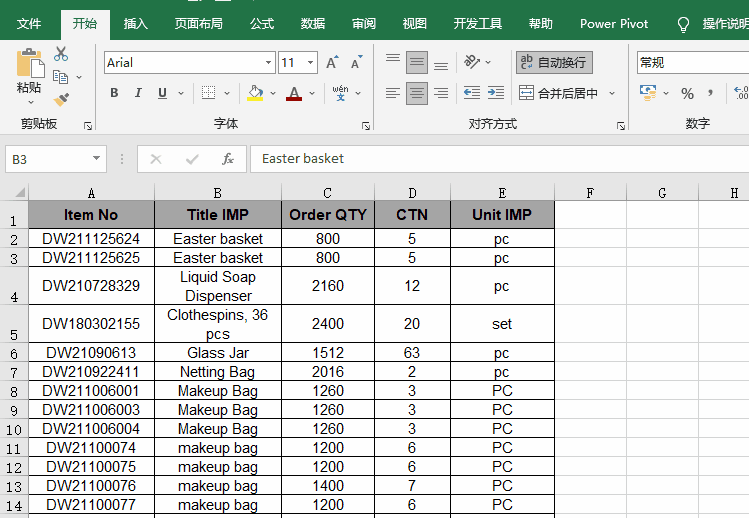Confirm formula bar entry checkmark
749x518 pixels.
click(x=192, y=159)
